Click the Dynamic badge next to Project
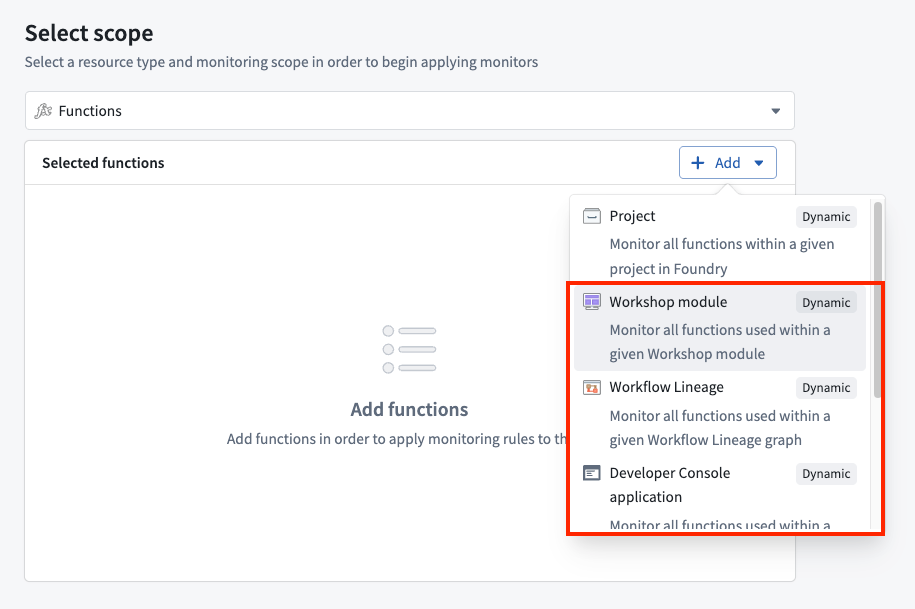Image resolution: width=915 pixels, height=609 pixels. (826, 217)
